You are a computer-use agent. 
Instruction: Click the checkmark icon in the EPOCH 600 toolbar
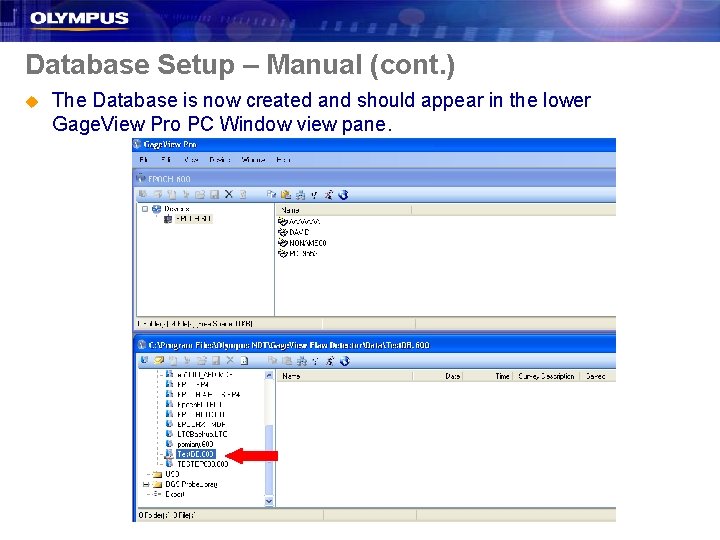tap(315, 195)
